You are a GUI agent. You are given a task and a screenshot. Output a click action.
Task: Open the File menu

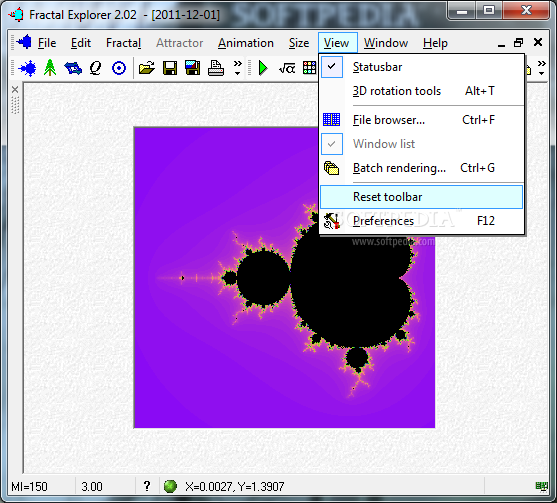[x=47, y=43]
